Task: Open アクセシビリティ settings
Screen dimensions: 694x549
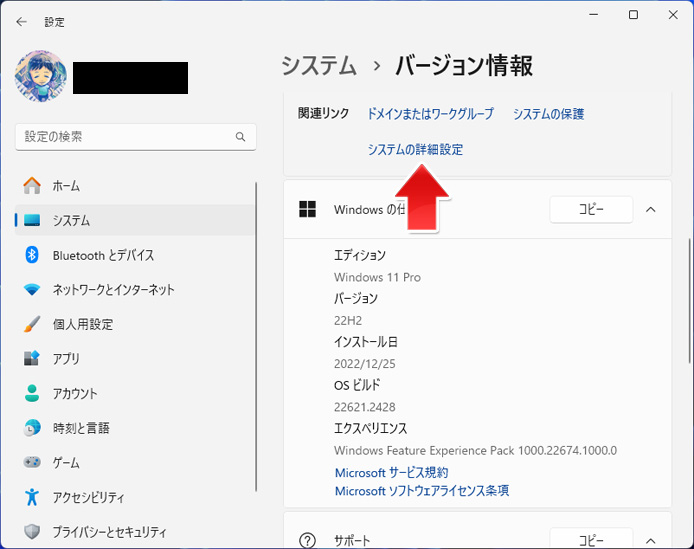Action: coord(135,497)
